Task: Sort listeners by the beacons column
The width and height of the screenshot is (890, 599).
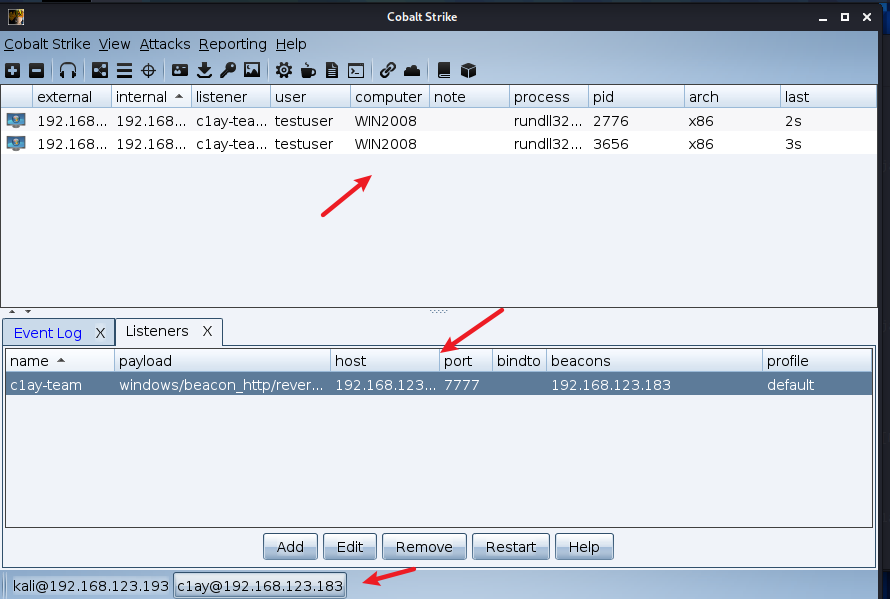Action: pos(654,361)
